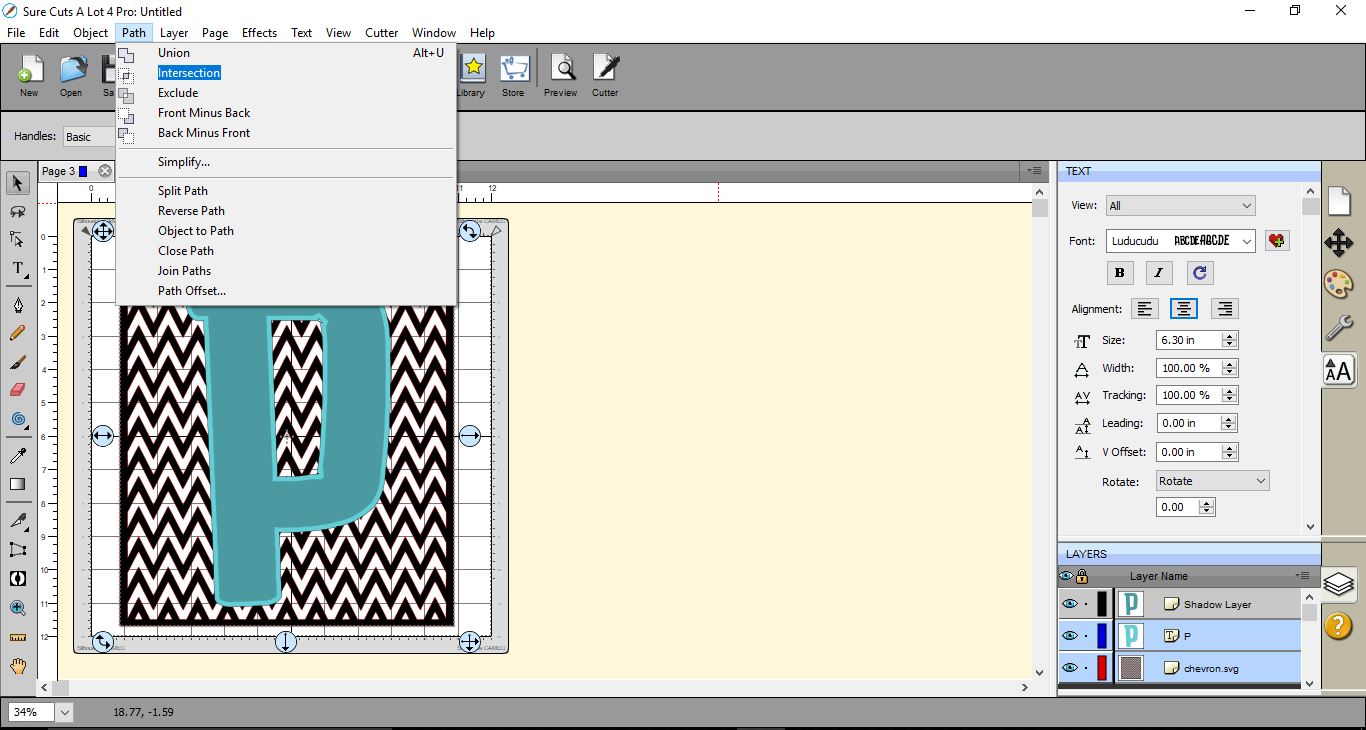Select the Spiral shapes tool
Viewport: 1366px width, 730px height.
[18, 419]
